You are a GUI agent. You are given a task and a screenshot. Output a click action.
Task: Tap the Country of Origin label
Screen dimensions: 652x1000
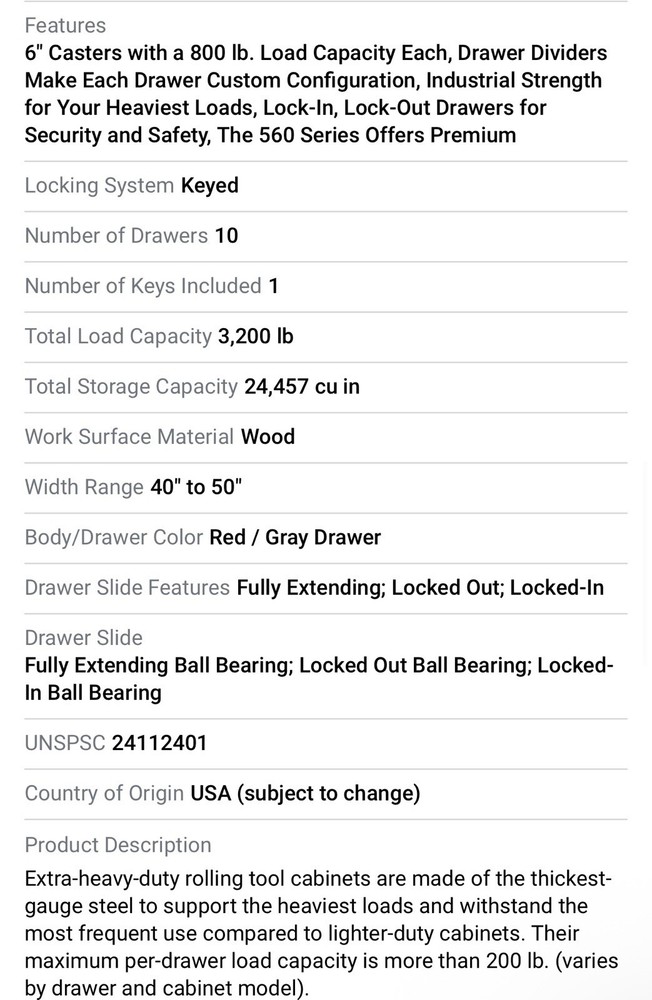click(x=104, y=793)
